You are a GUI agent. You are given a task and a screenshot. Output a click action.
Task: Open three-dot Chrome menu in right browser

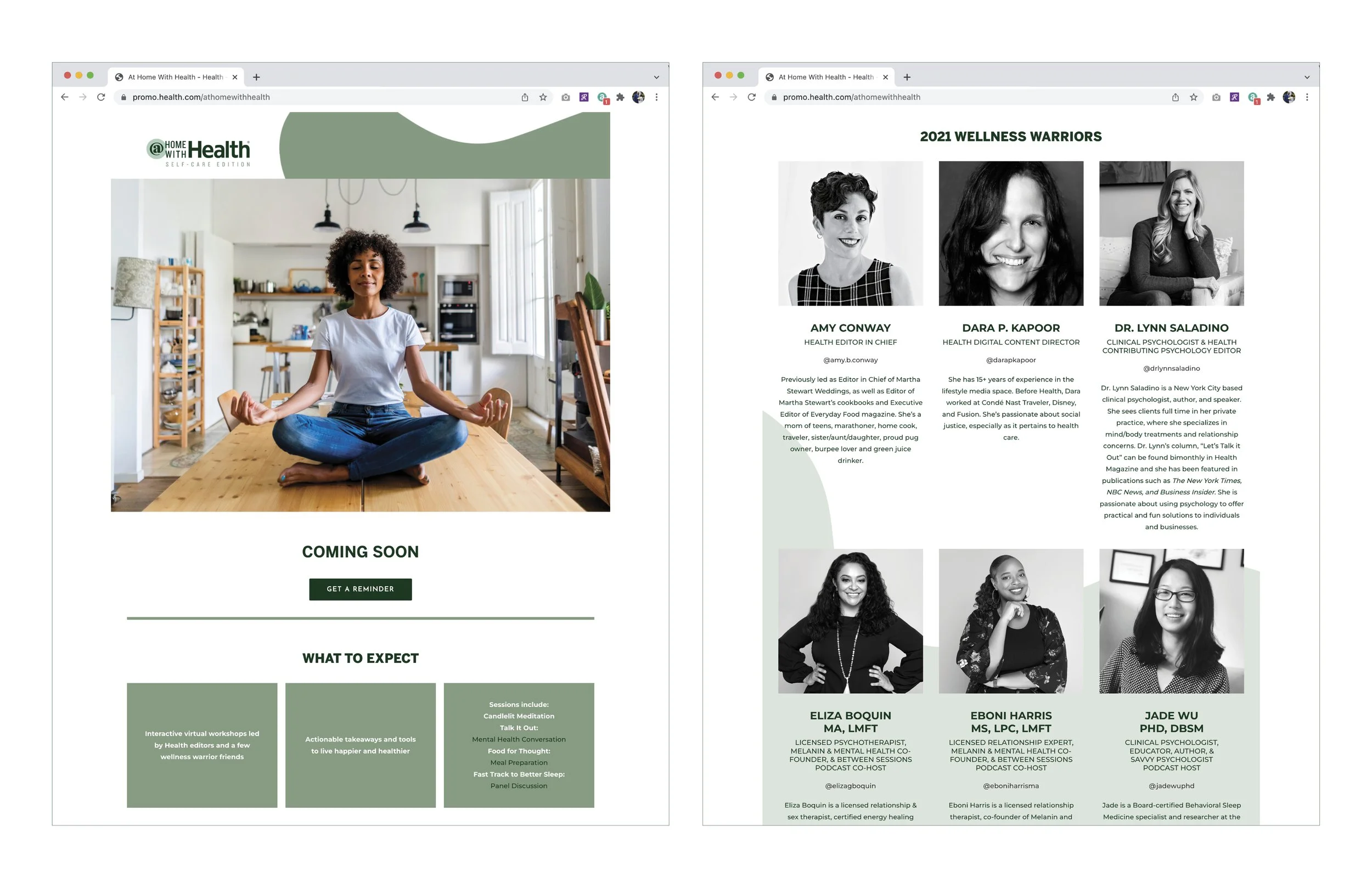tap(1307, 97)
